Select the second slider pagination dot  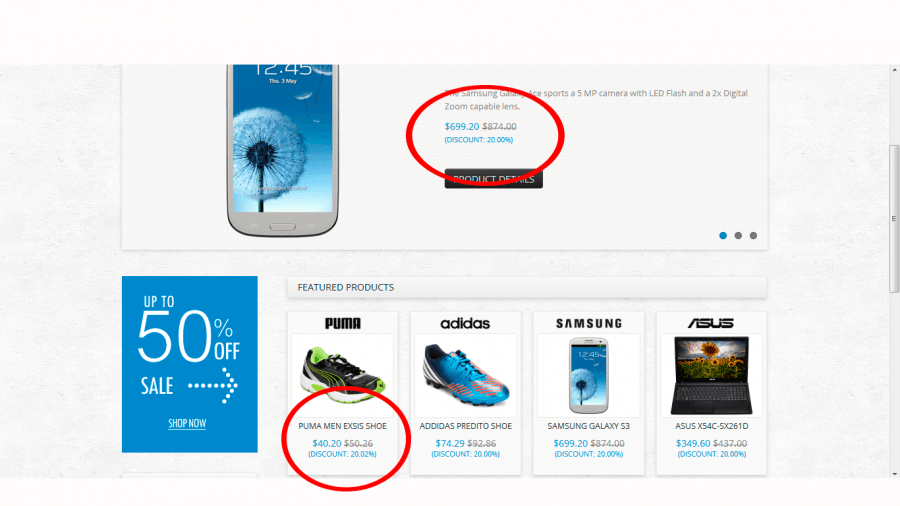point(738,235)
